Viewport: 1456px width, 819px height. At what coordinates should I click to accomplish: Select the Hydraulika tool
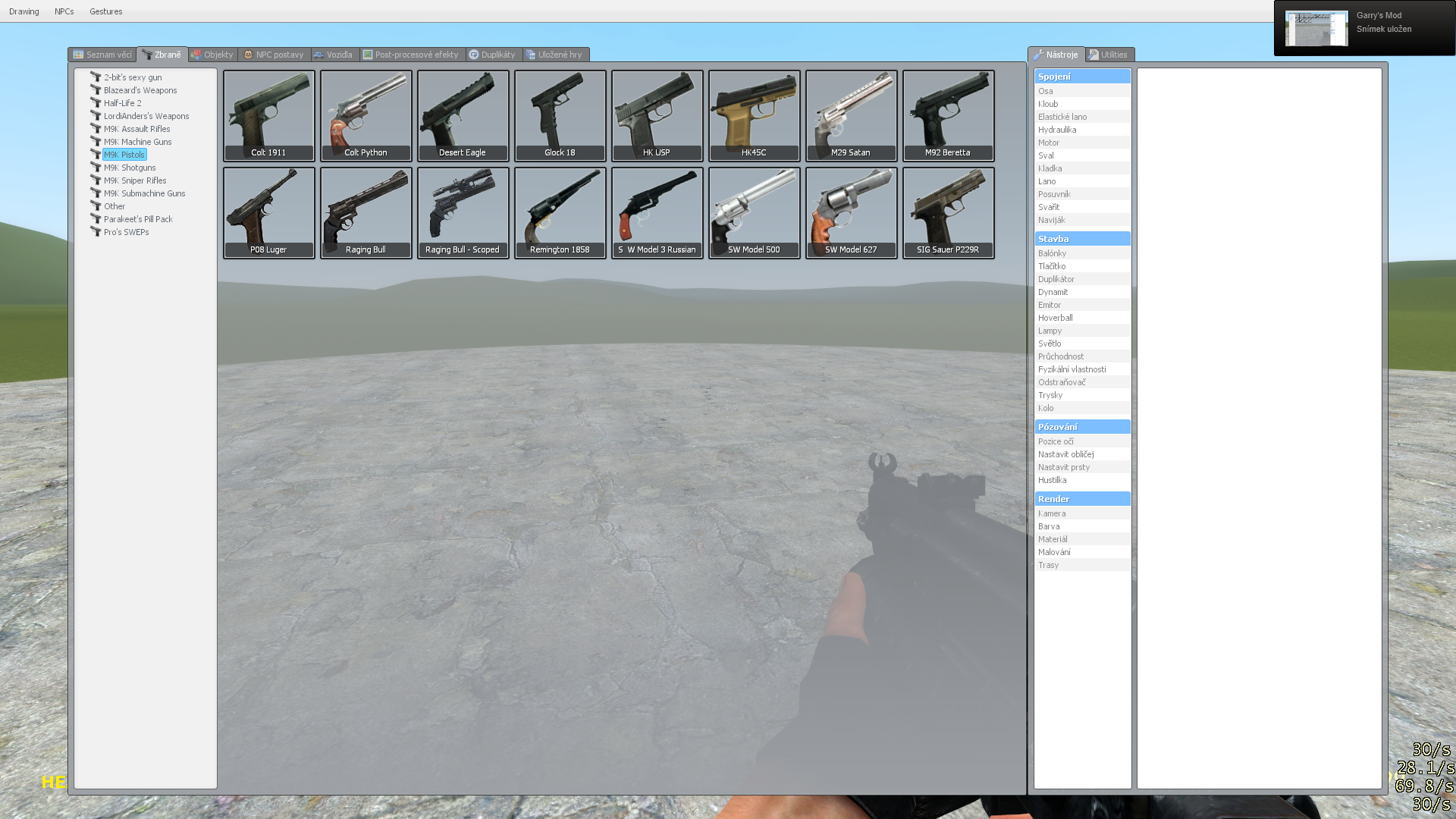1083,130
